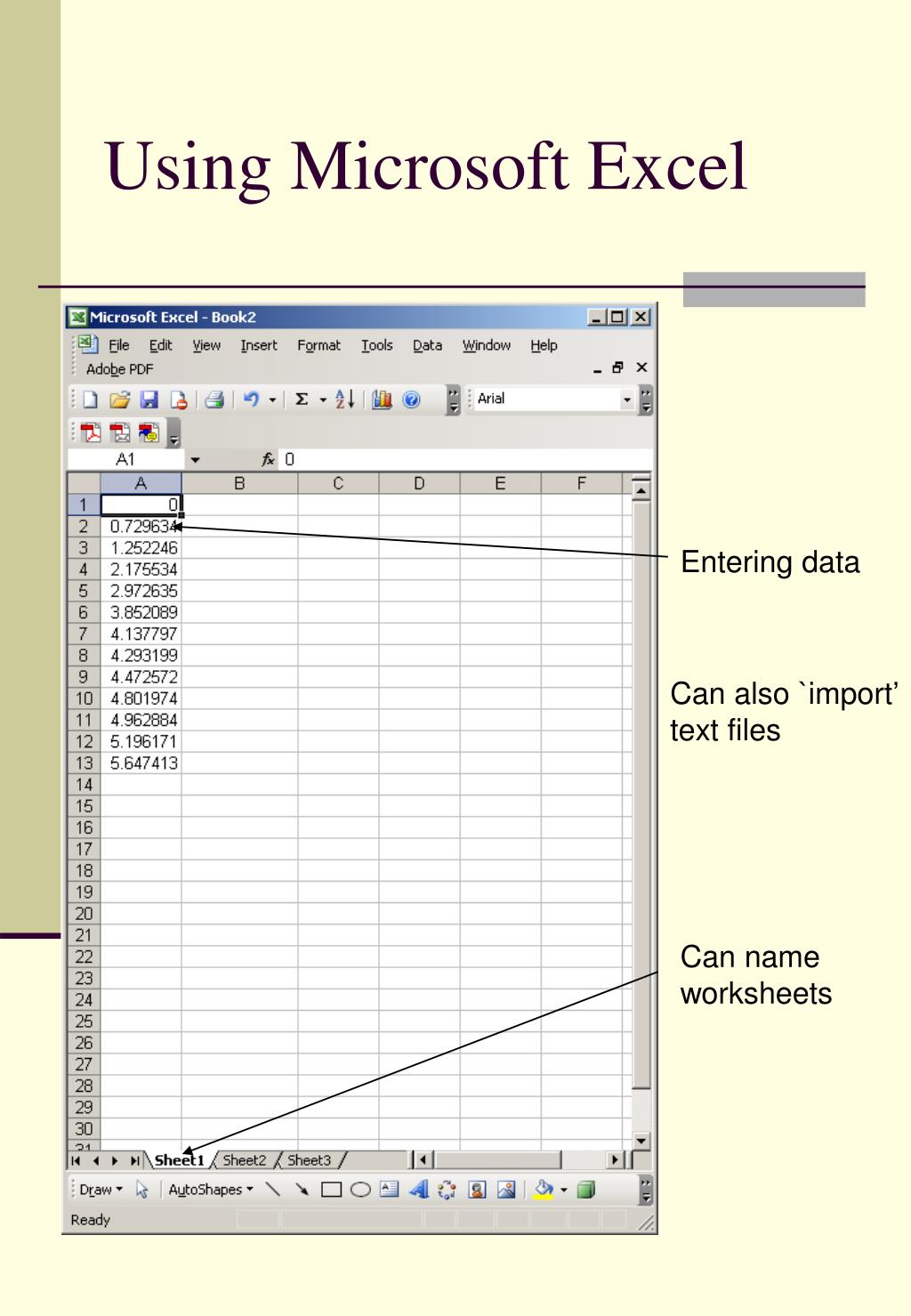Insert Picture from File icon

506,1190
